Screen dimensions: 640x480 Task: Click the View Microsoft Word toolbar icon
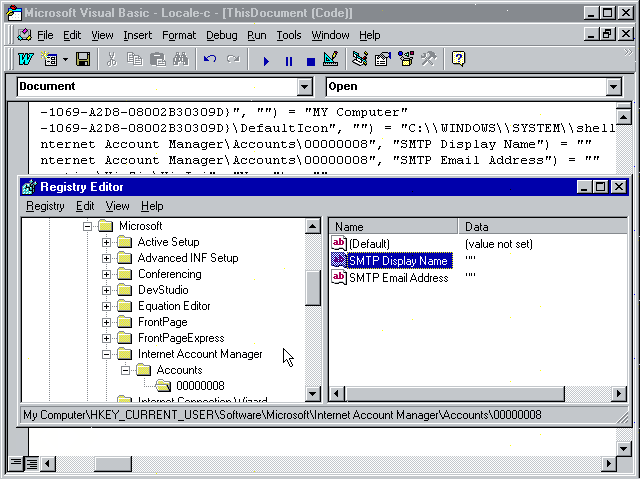click(x=25, y=60)
